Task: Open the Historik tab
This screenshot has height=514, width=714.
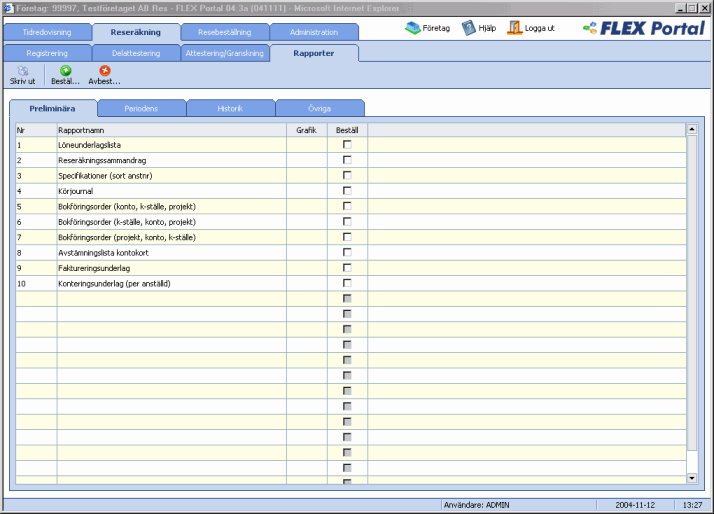Action: coord(230,108)
